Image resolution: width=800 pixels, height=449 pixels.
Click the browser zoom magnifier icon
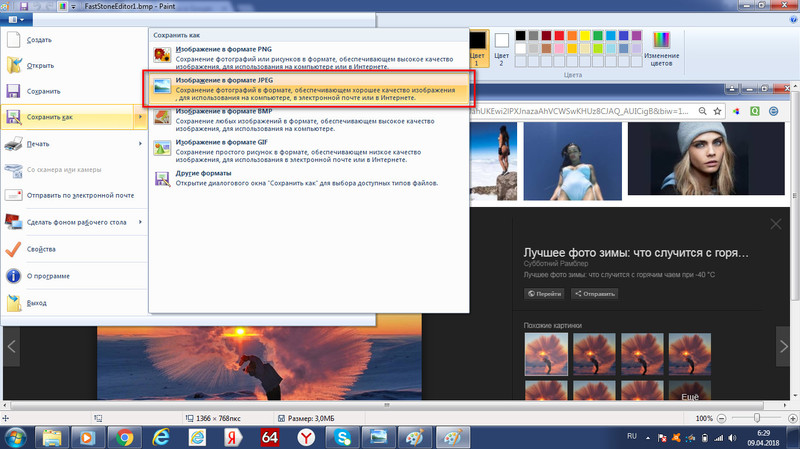pyautogui.click(x=703, y=111)
